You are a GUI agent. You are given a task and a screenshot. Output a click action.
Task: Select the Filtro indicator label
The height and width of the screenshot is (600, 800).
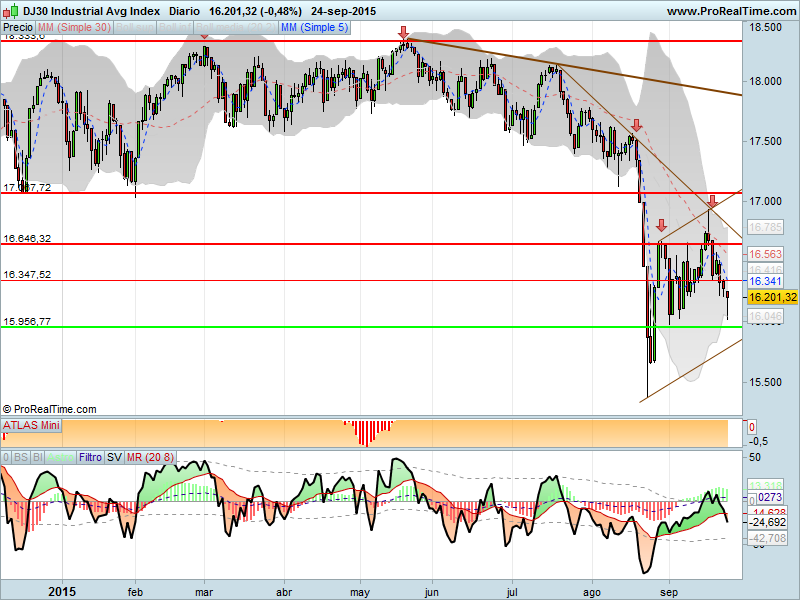click(90, 457)
